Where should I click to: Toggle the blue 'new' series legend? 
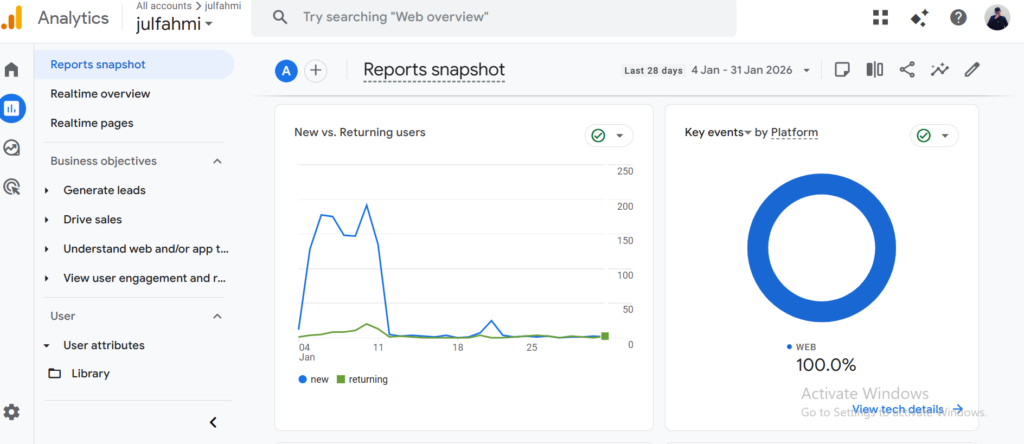[x=316, y=380]
